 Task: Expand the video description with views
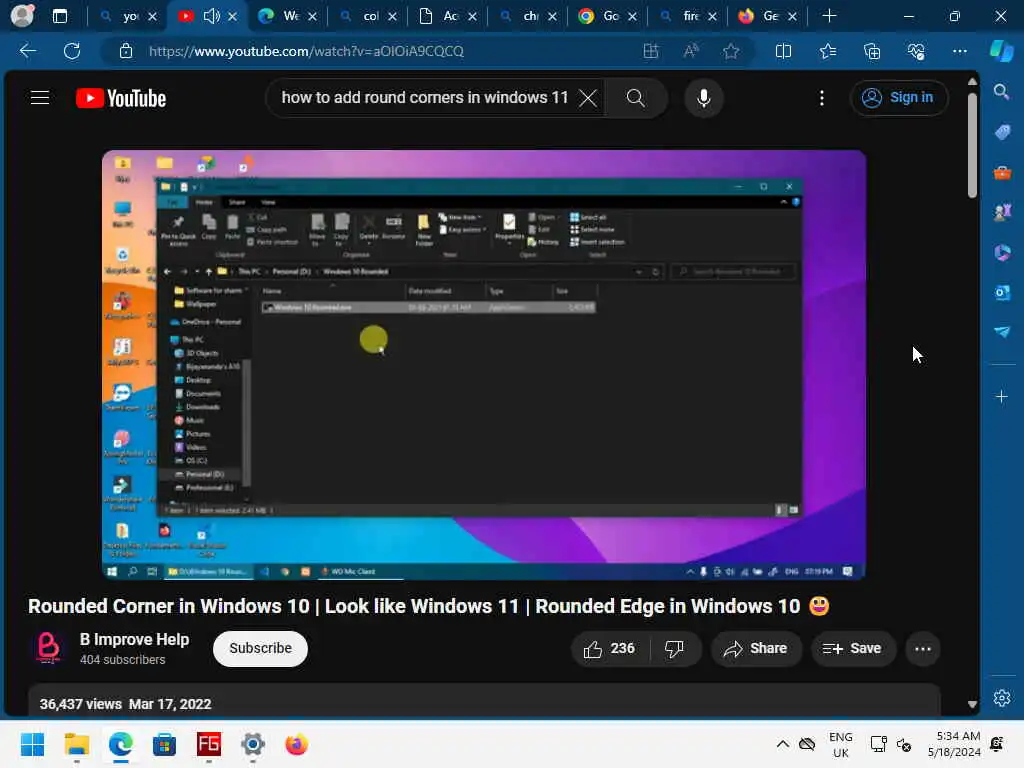484,703
